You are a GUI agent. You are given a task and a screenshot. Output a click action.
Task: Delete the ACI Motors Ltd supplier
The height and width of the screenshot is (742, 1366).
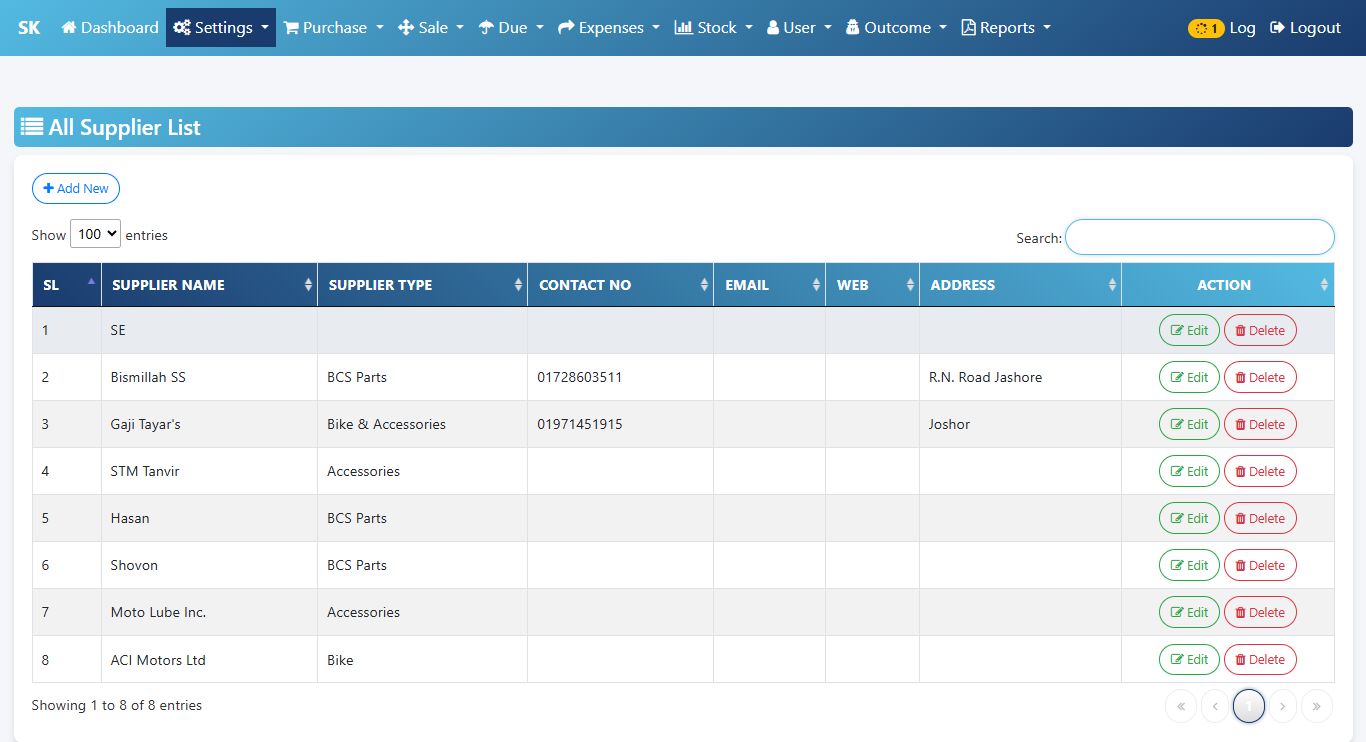(1259, 659)
